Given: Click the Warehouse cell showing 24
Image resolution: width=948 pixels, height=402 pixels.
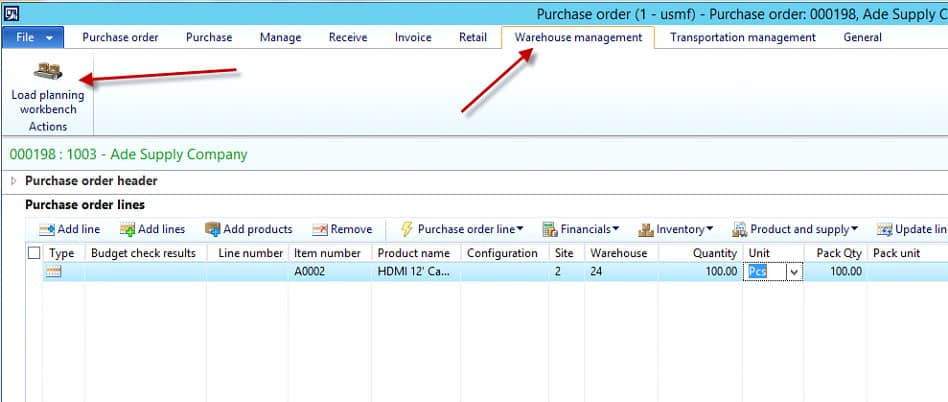Looking at the screenshot, I should click(621, 272).
